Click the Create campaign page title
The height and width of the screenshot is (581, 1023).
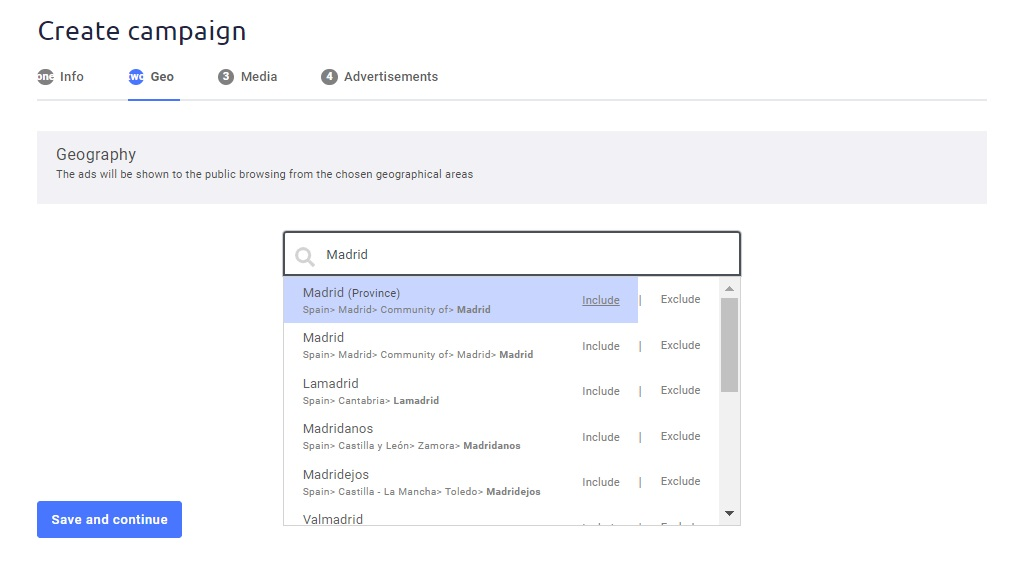(142, 31)
